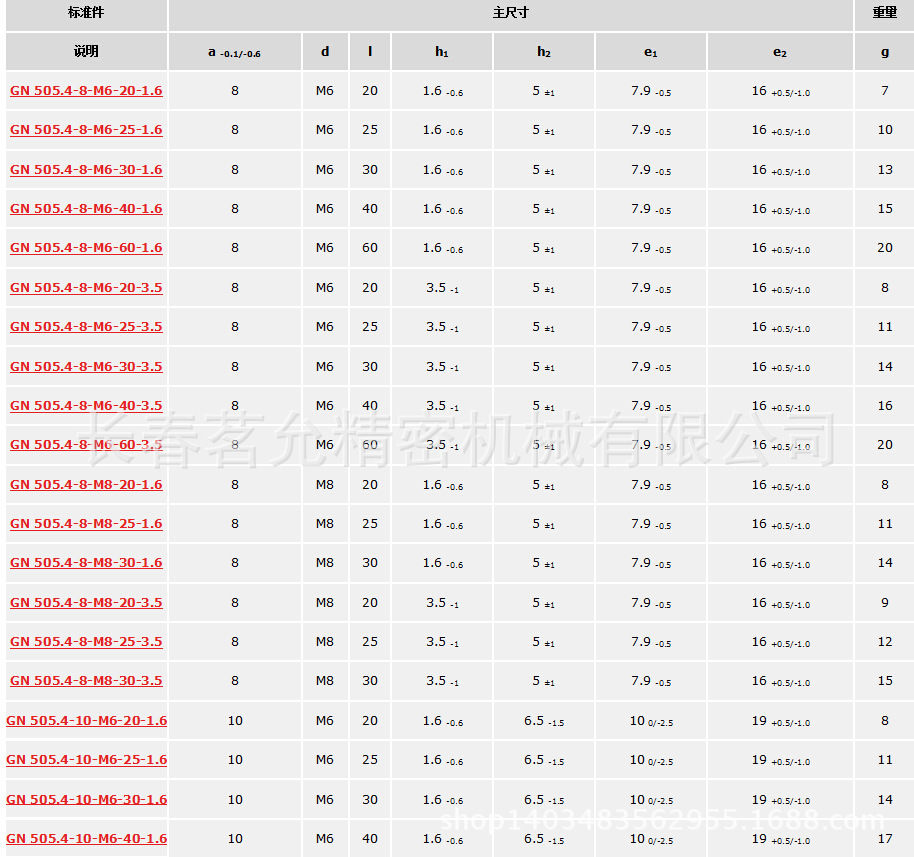914x857 pixels.
Task: Click the GN 505.4-8-M6-25-1.6 part link
Action: 86,130
